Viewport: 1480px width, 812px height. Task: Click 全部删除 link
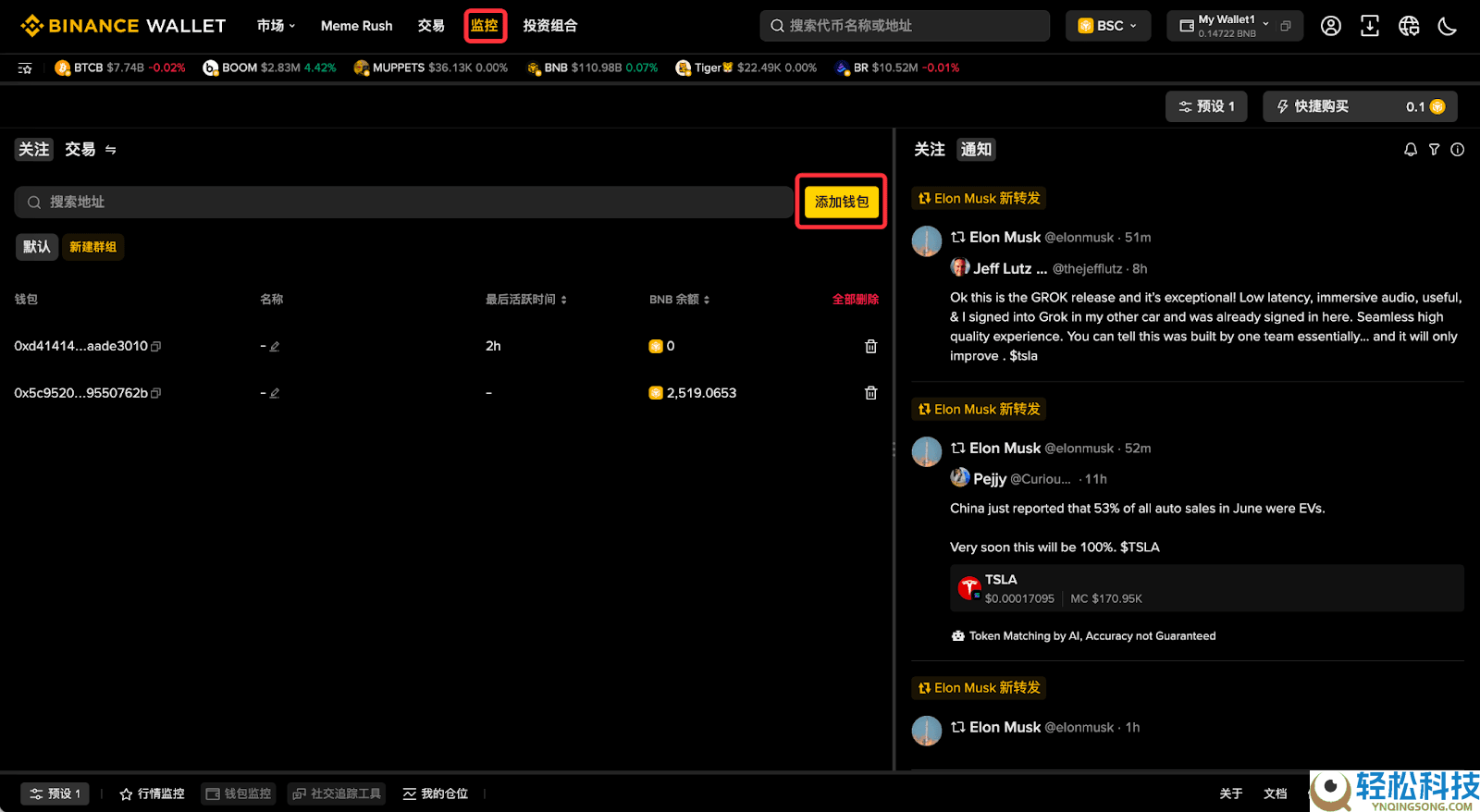(x=856, y=300)
